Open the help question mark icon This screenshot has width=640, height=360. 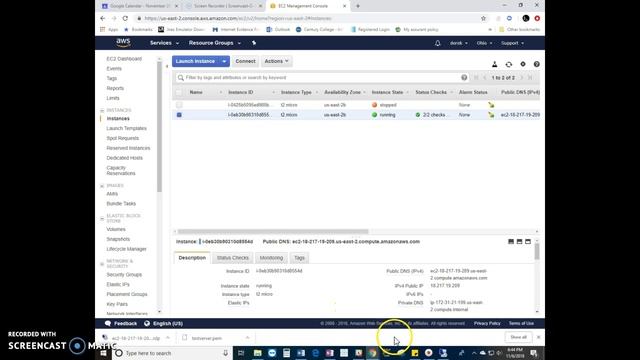click(537, 64)
